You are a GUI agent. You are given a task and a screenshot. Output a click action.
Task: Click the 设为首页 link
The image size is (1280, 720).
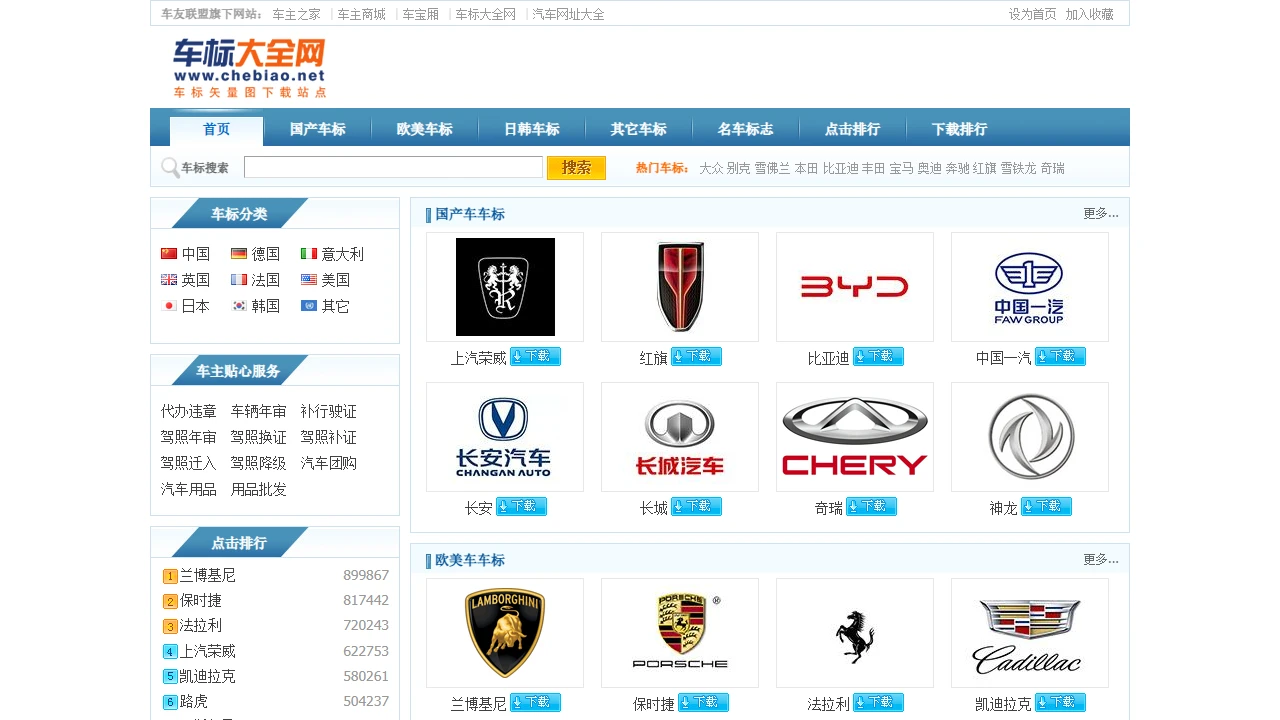(x=1031, y=14)
